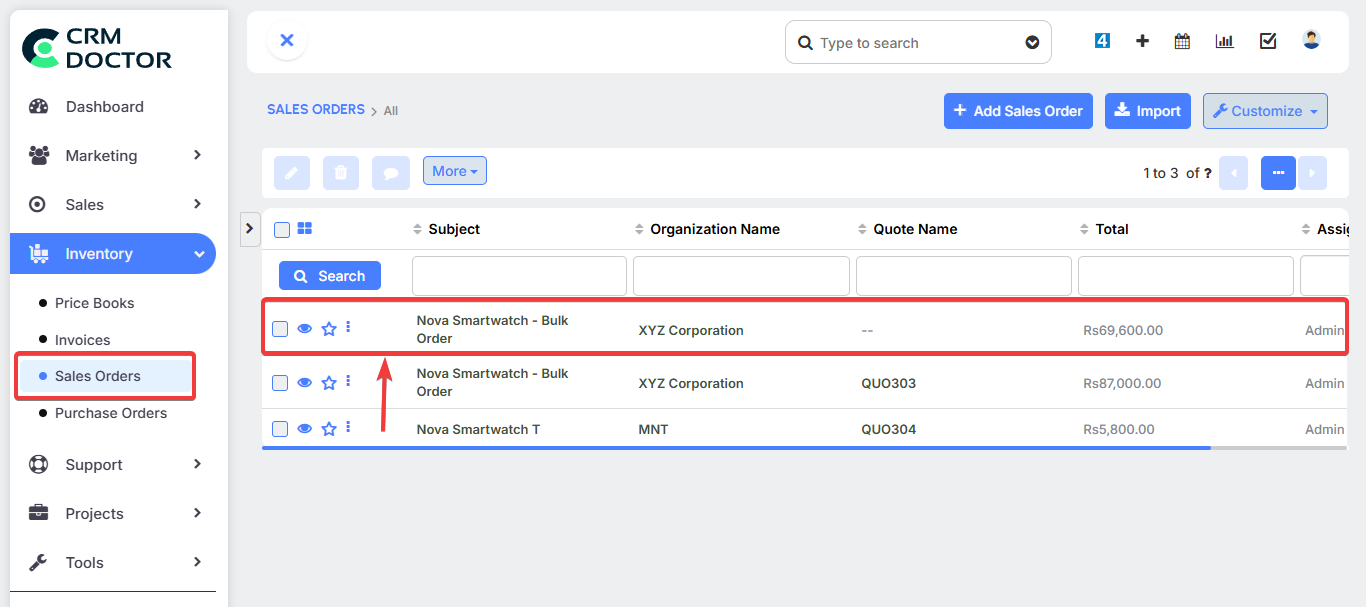Open the comment bubble toolbar icon

tap(390, 172)
